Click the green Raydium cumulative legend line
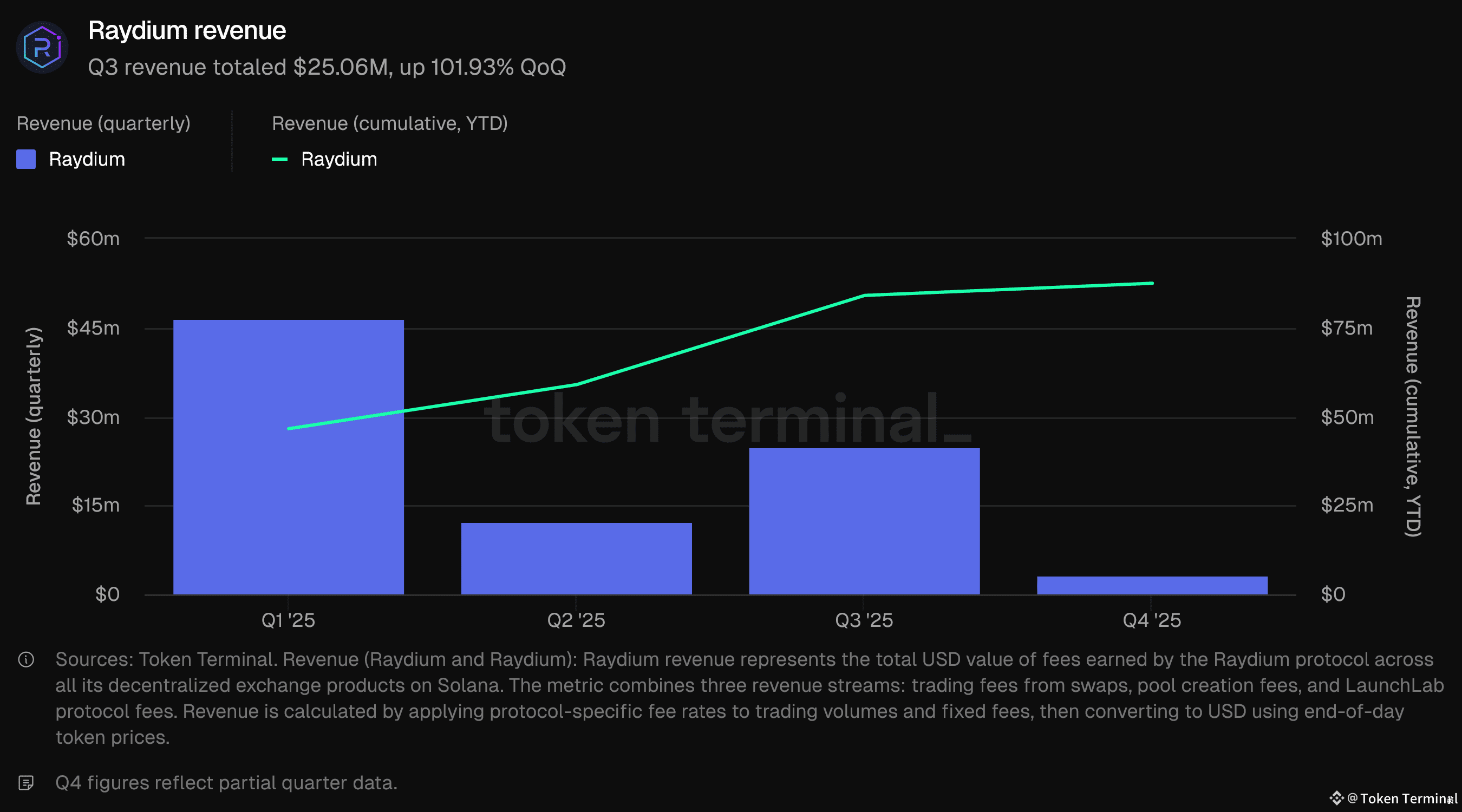 [280, 160]
